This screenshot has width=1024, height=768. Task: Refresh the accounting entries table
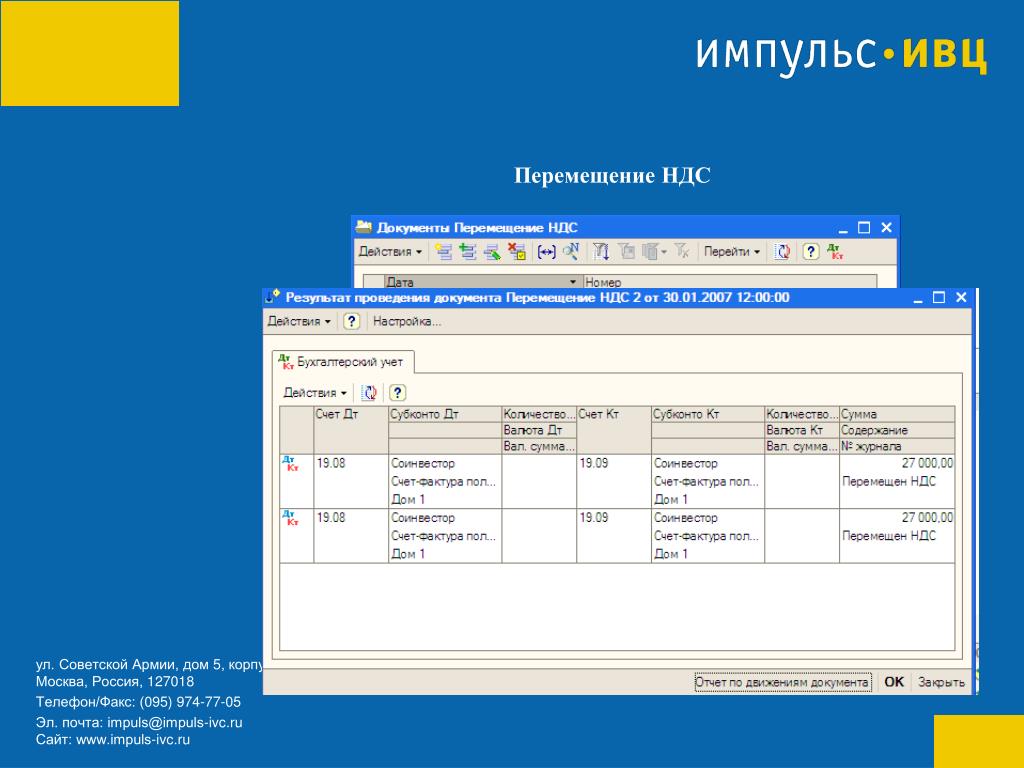370,392
